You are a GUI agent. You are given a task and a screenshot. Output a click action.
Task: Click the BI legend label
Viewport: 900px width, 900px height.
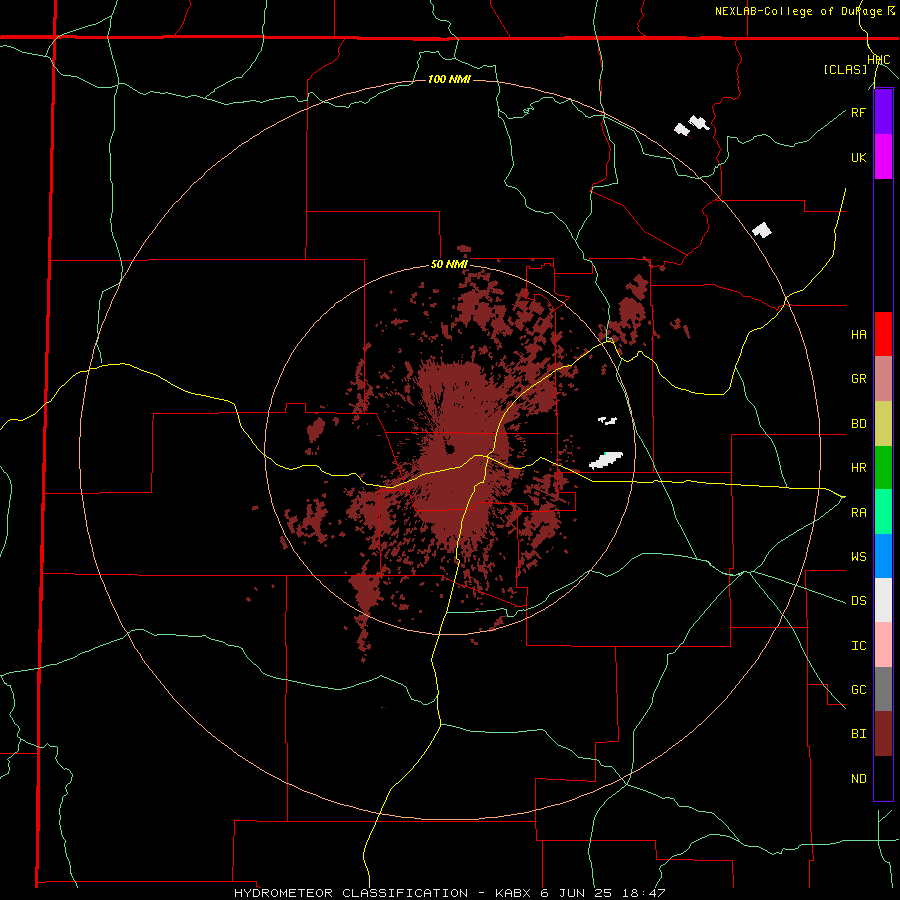point(859,734)
